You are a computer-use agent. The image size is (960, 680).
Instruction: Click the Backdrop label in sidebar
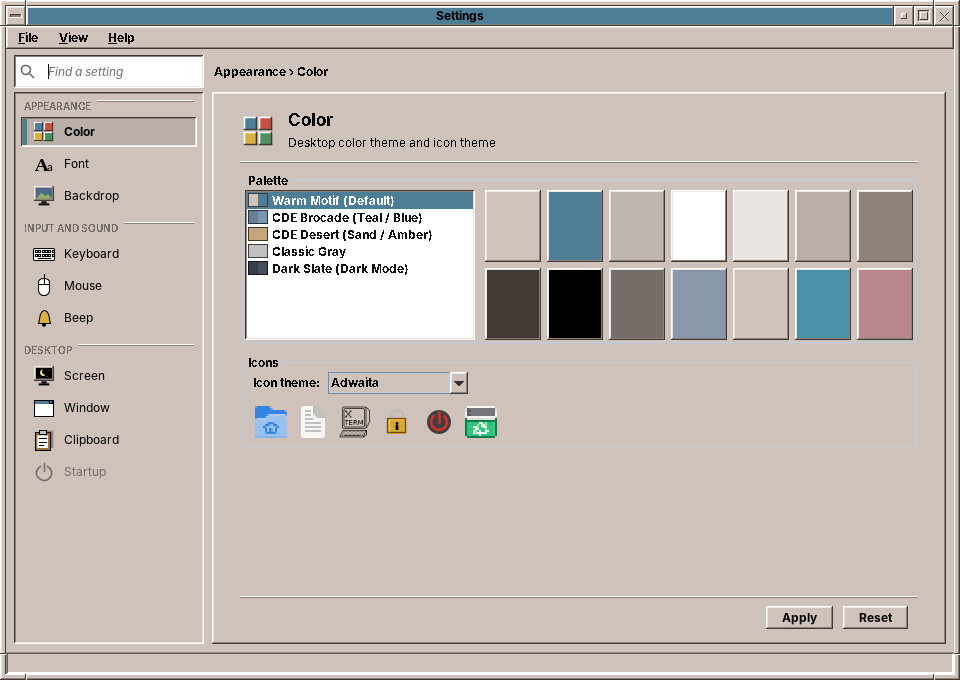tap(91, 196)
